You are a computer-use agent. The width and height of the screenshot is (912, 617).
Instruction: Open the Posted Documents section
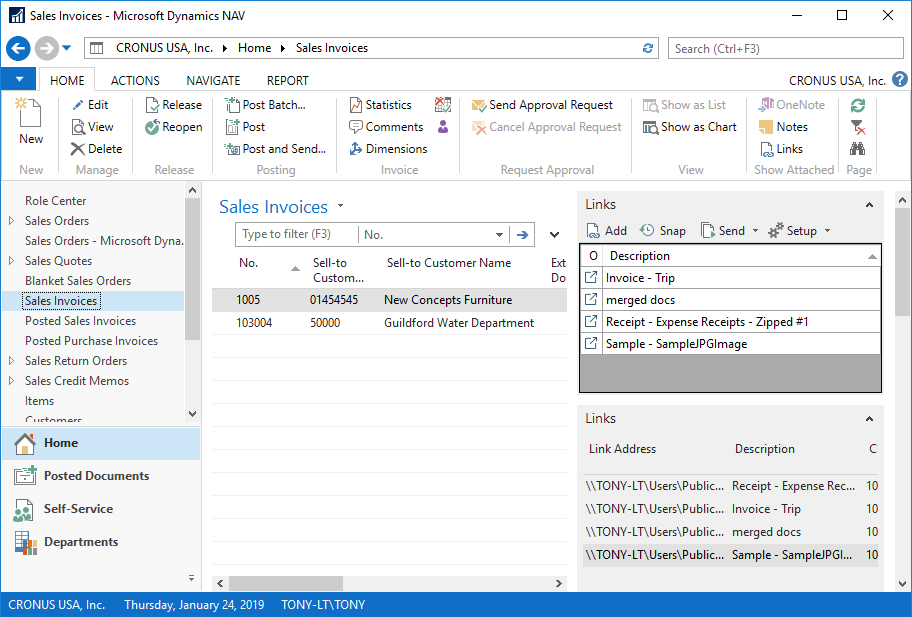(96, 476)
